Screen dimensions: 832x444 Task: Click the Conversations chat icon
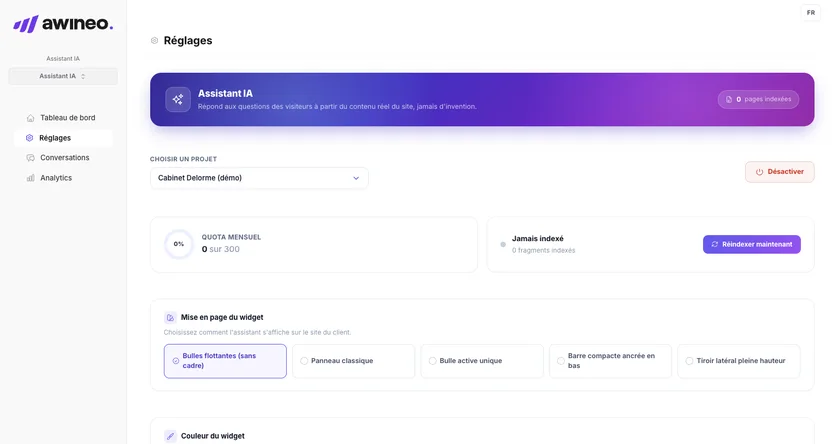click(x=30, y=158)
